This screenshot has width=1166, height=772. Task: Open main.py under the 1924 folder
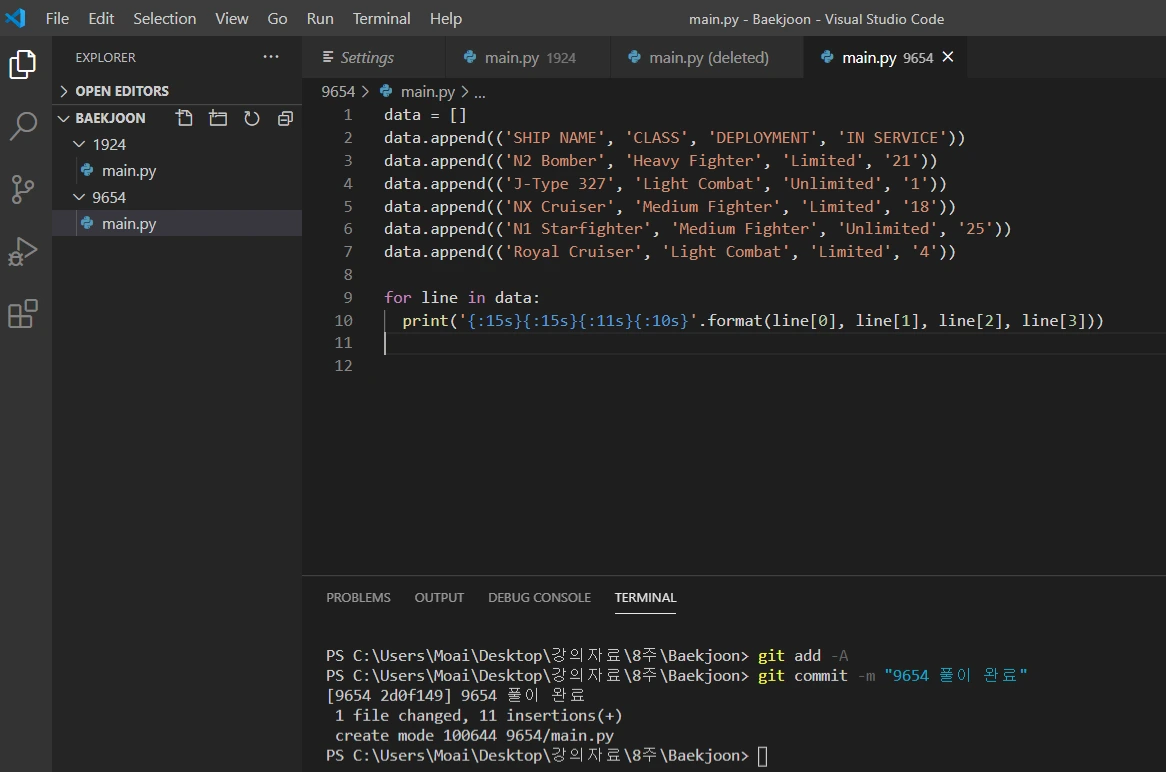click(129, 171)
